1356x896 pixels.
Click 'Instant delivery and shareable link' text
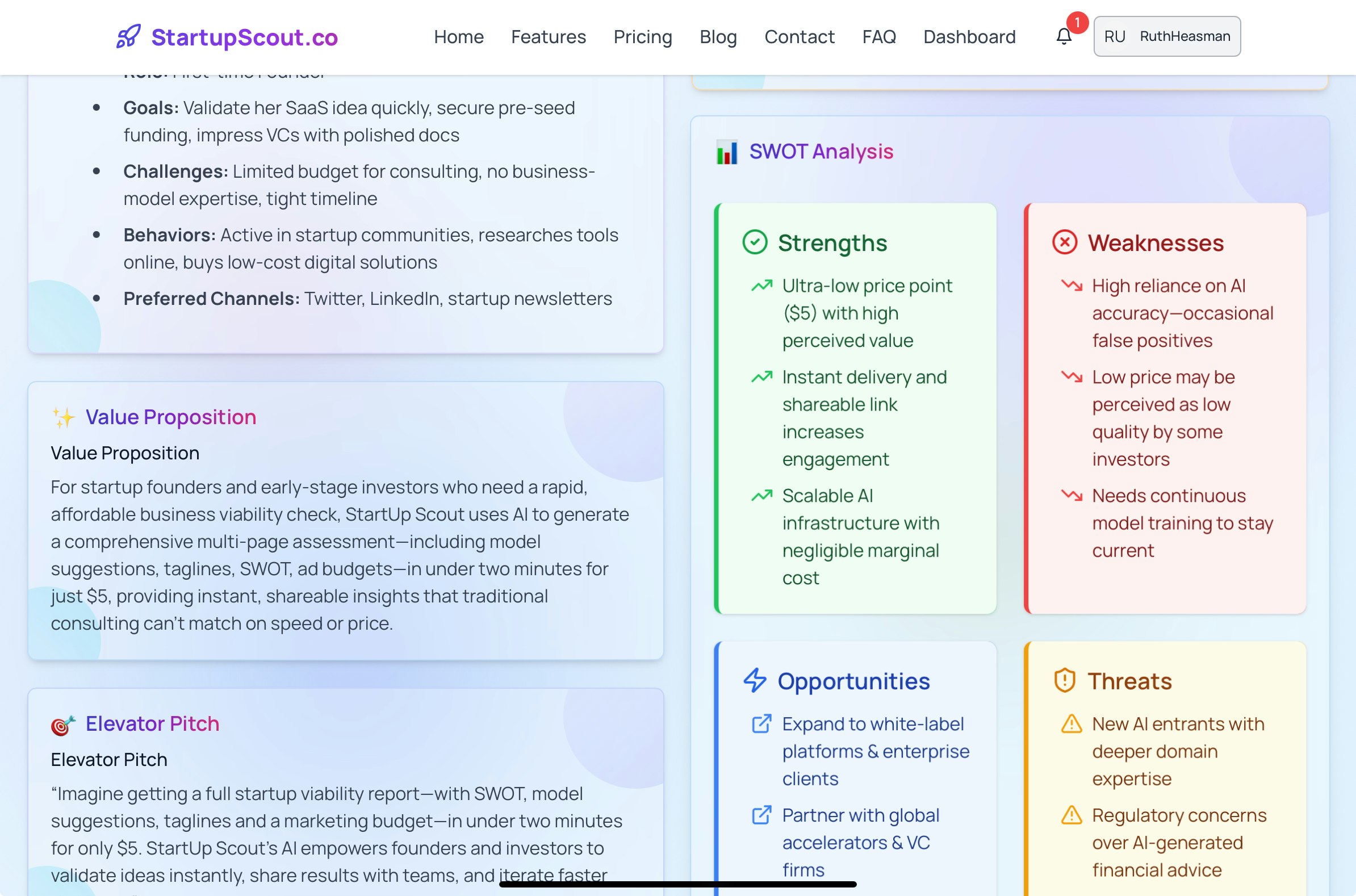864,418
